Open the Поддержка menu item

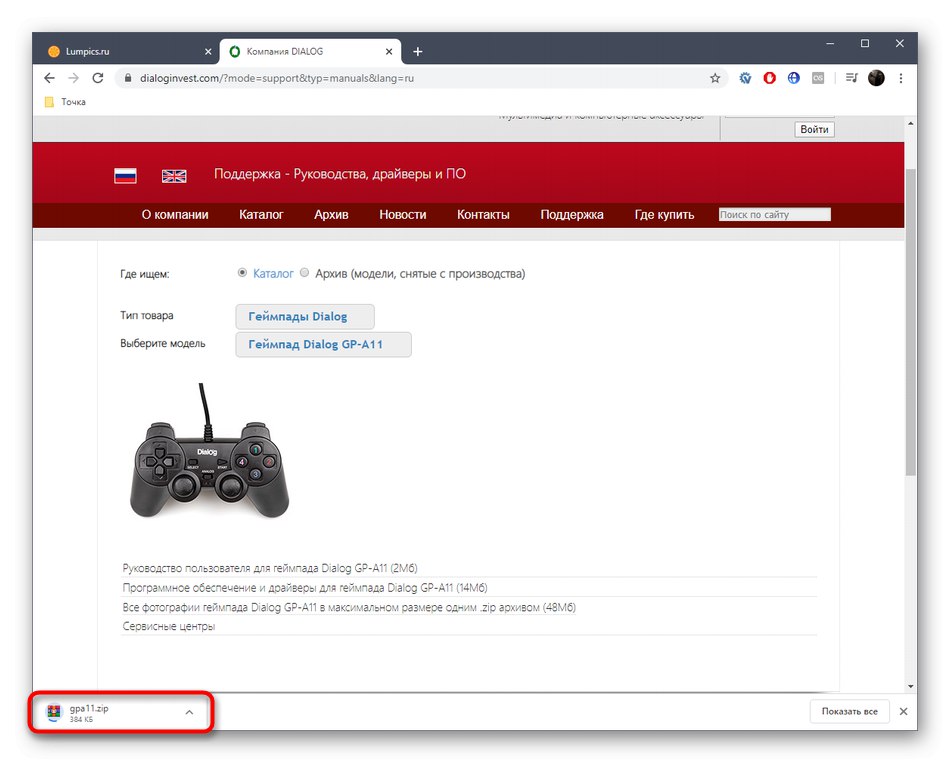pos(572,215)
